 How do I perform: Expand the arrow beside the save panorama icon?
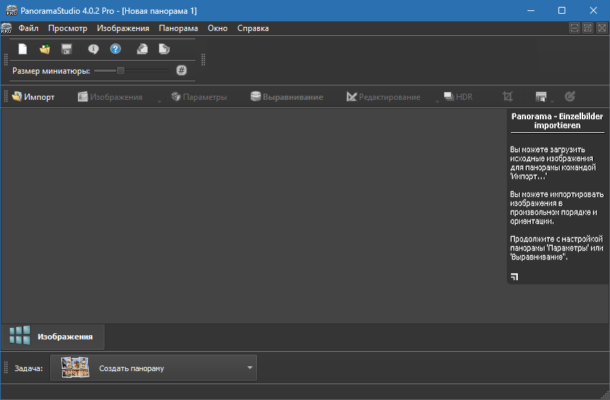pos(552,101)
